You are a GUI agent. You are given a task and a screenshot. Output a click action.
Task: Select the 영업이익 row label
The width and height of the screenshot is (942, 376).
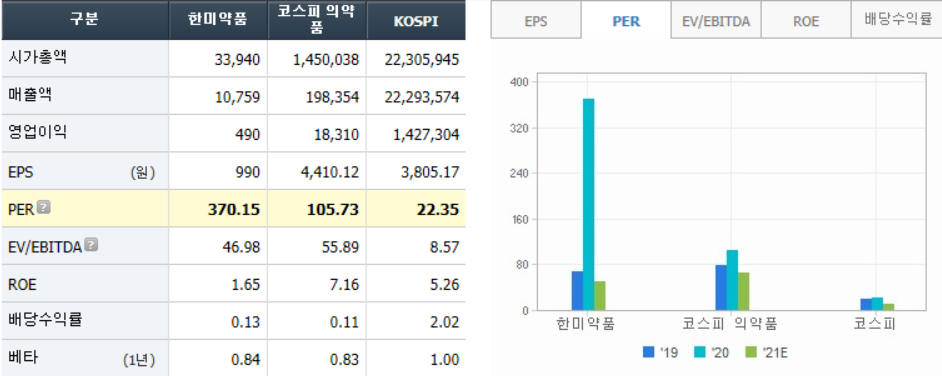click(38, 133)
